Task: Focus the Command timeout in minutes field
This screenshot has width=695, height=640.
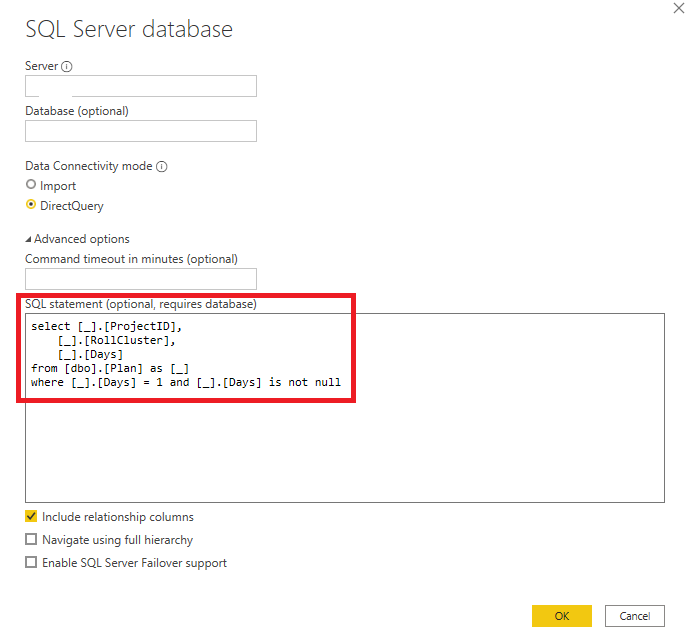Action: pyautogui.click(x=141, y=279)
